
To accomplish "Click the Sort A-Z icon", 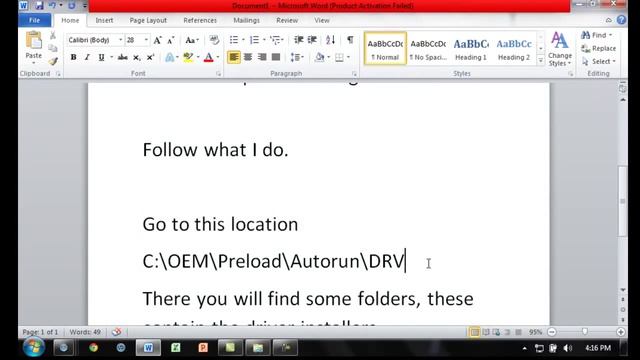I will pos(331,40).
